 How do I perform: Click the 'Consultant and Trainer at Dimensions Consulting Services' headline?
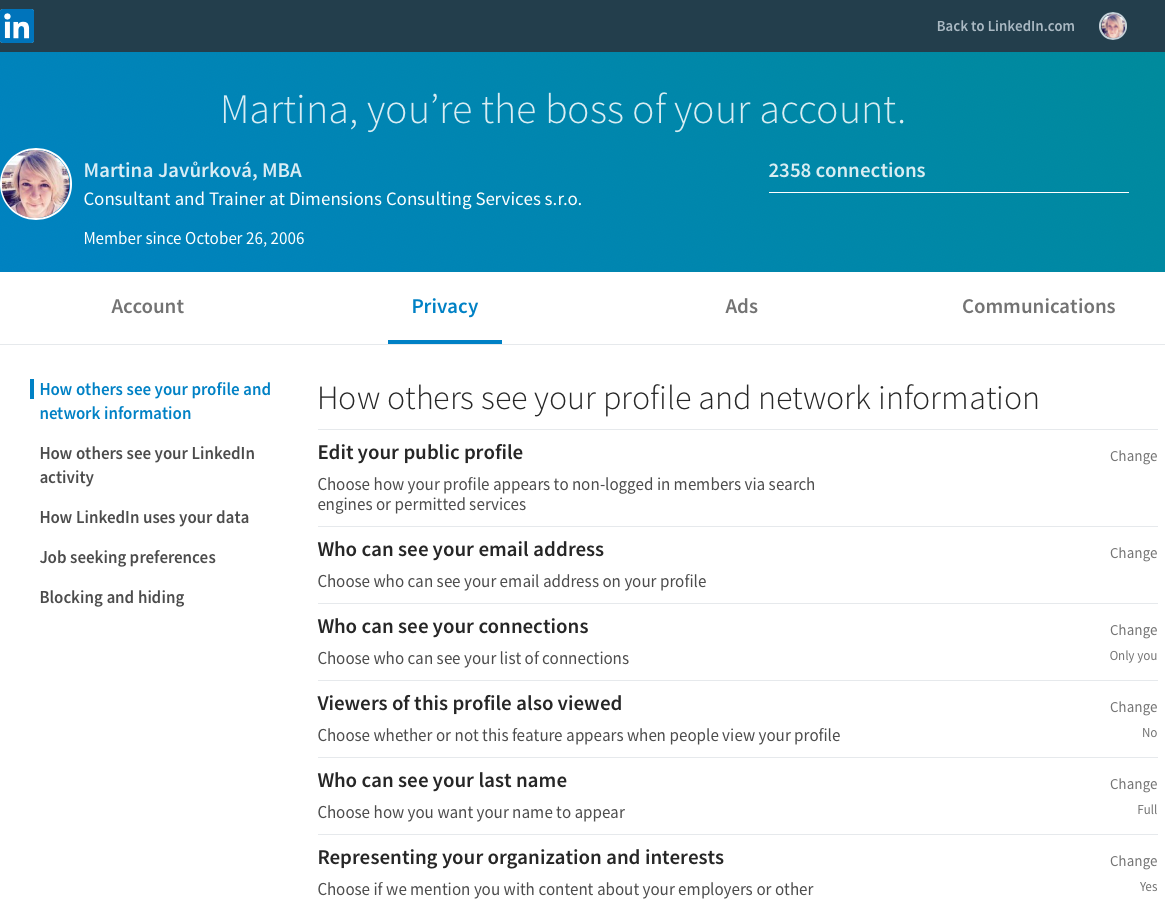pyautogui.click(x=332, y=199)
